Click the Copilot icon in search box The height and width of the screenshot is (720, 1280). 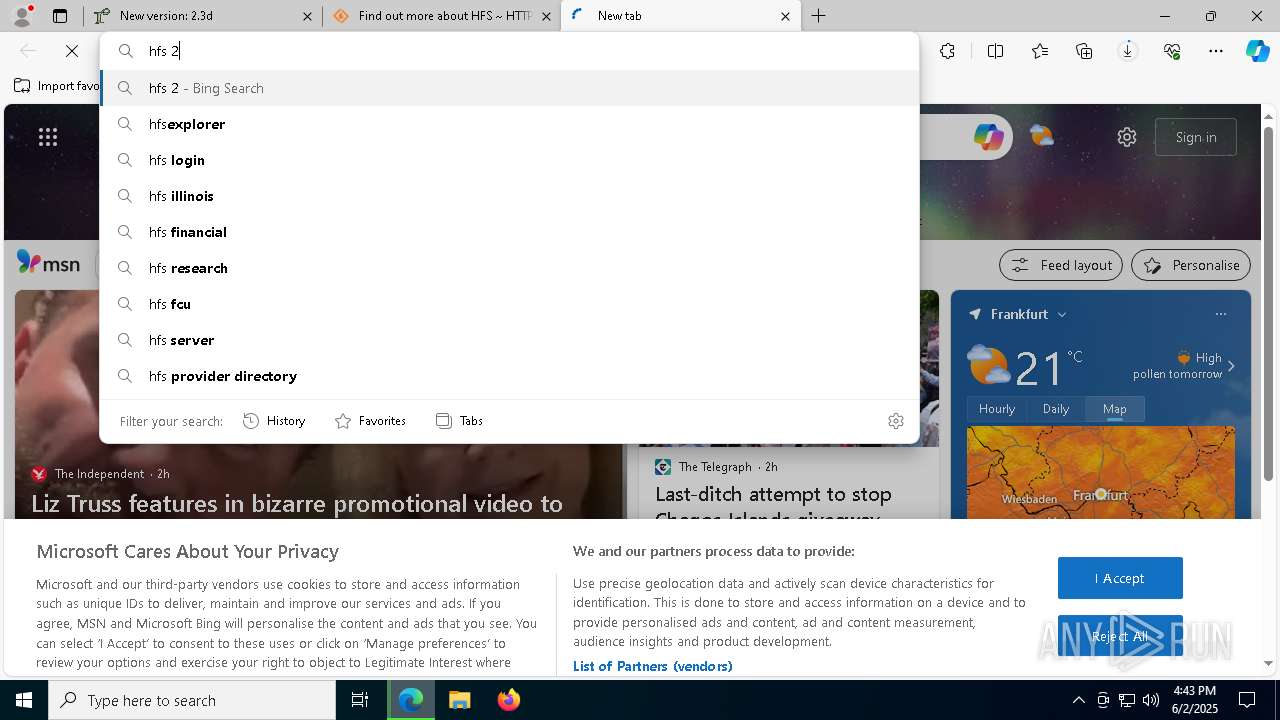pyautogui.click(x=989, y=137)
